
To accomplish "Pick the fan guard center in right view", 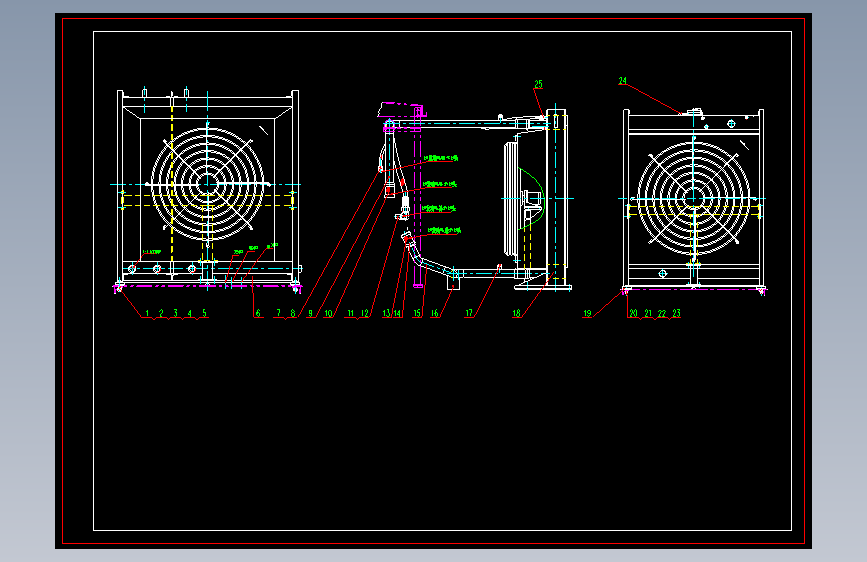I will click(x=694, y=198).
